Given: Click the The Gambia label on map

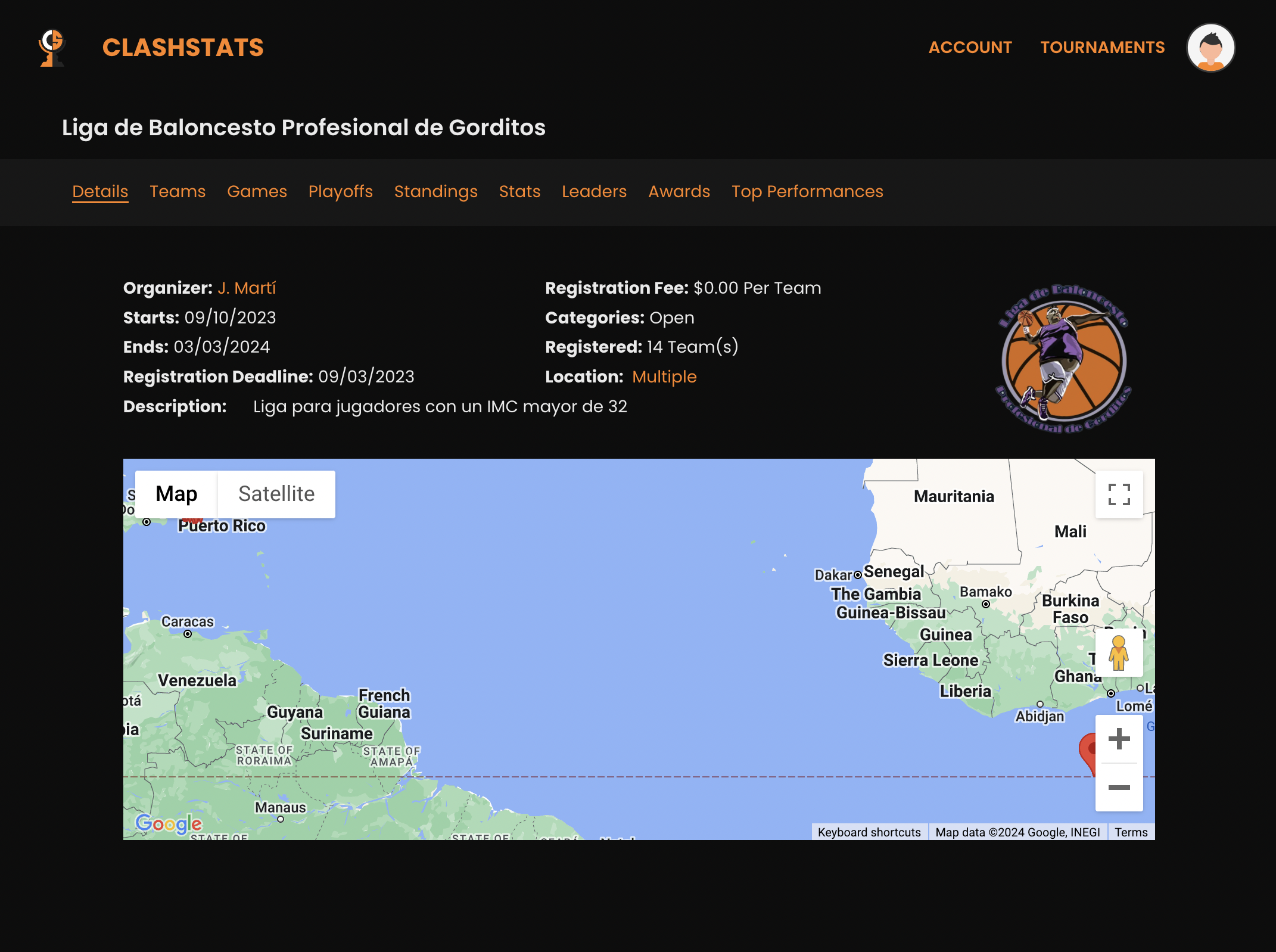Looking at the screenshot, I should coord(876,594).
